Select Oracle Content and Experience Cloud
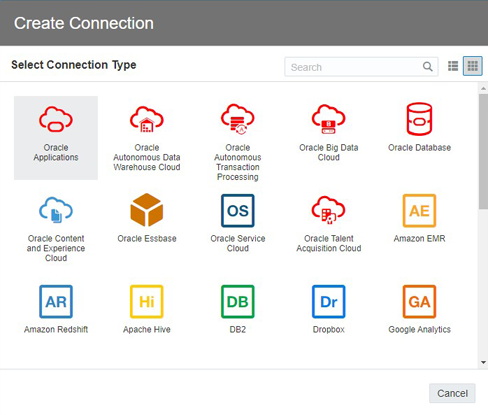 point(56,229)
